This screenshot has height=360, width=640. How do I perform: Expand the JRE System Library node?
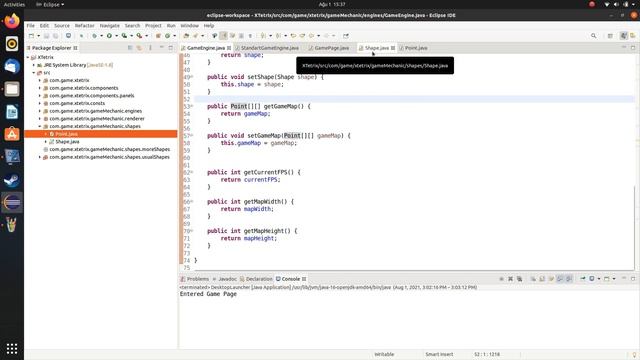(34, 65)
